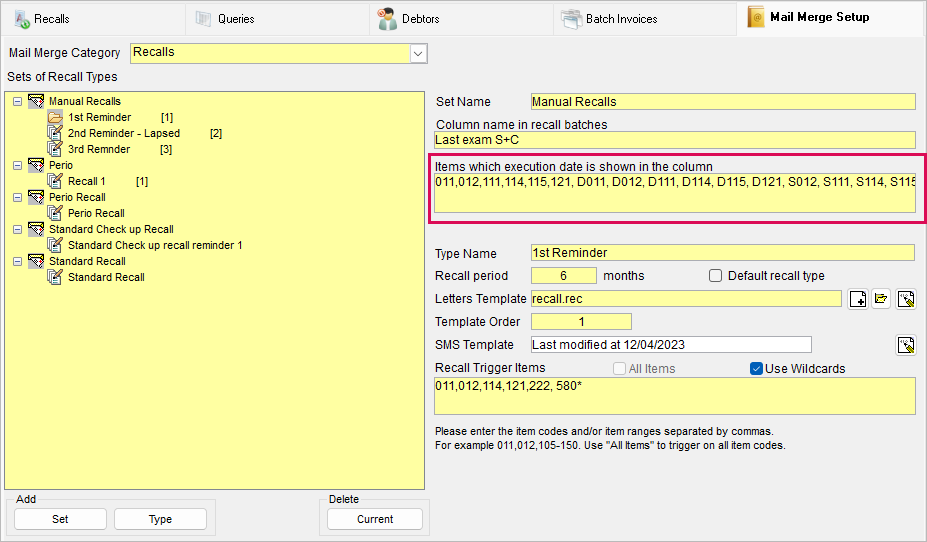The height and width of the screenshot is (542, 927).
Task: Switch to the Recalls tab
Action: click(x=93, y=19)
